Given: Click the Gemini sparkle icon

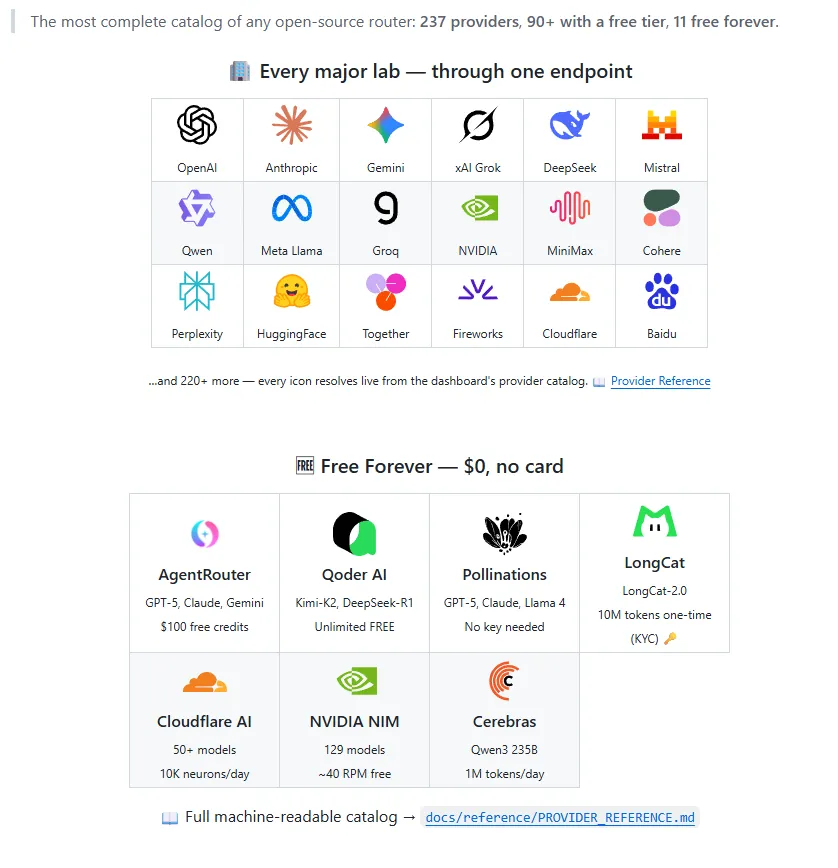Looking at the screenshot, I should [386, 125].
